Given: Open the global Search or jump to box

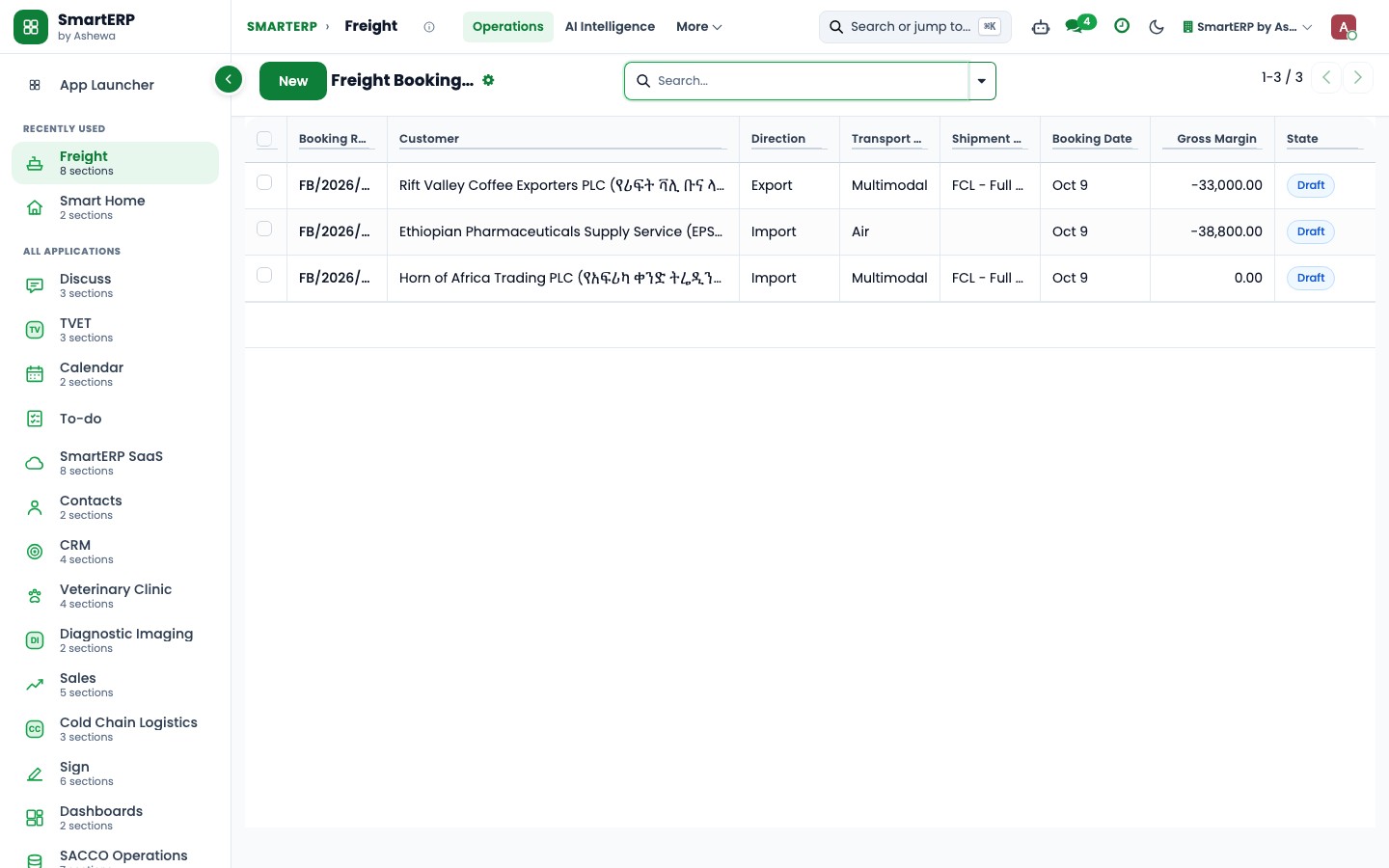Looking at the screenshot, I should [x=915, y=27].
